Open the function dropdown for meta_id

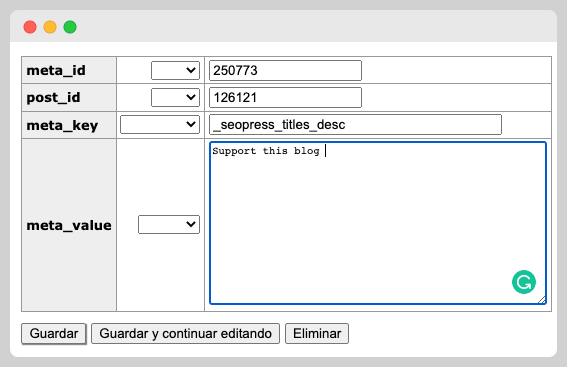[175, 70]
